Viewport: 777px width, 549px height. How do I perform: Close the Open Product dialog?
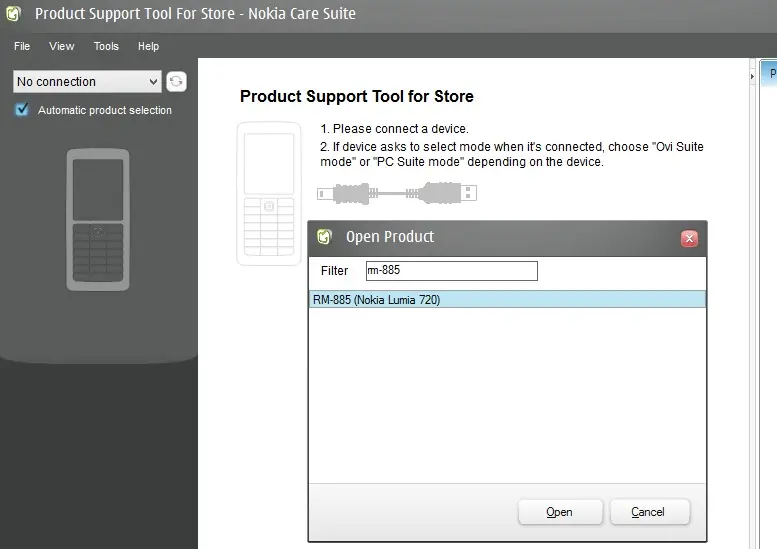point(689,238)
